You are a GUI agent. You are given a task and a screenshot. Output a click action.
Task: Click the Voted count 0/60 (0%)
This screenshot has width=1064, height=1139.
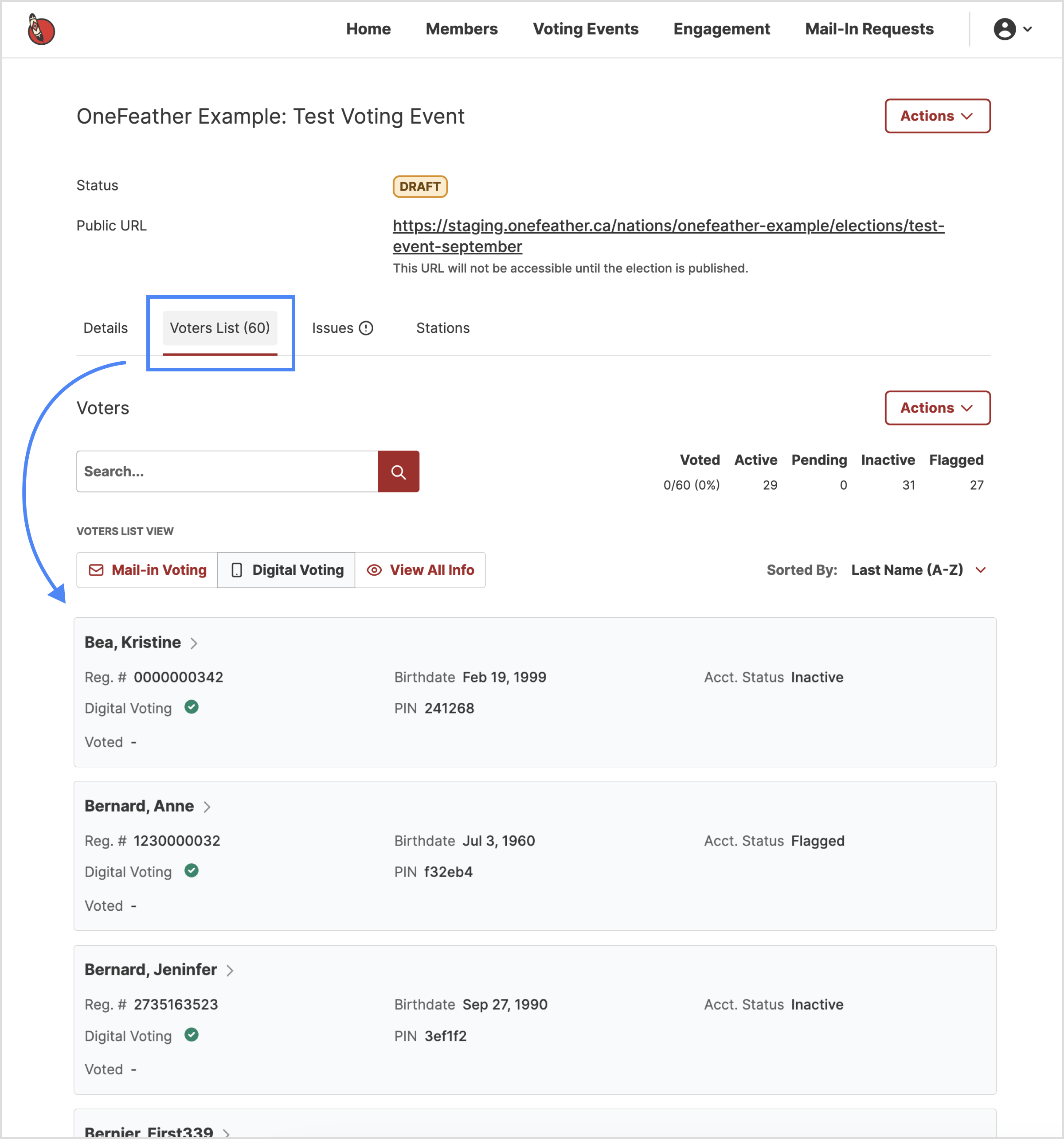point(691,485)
